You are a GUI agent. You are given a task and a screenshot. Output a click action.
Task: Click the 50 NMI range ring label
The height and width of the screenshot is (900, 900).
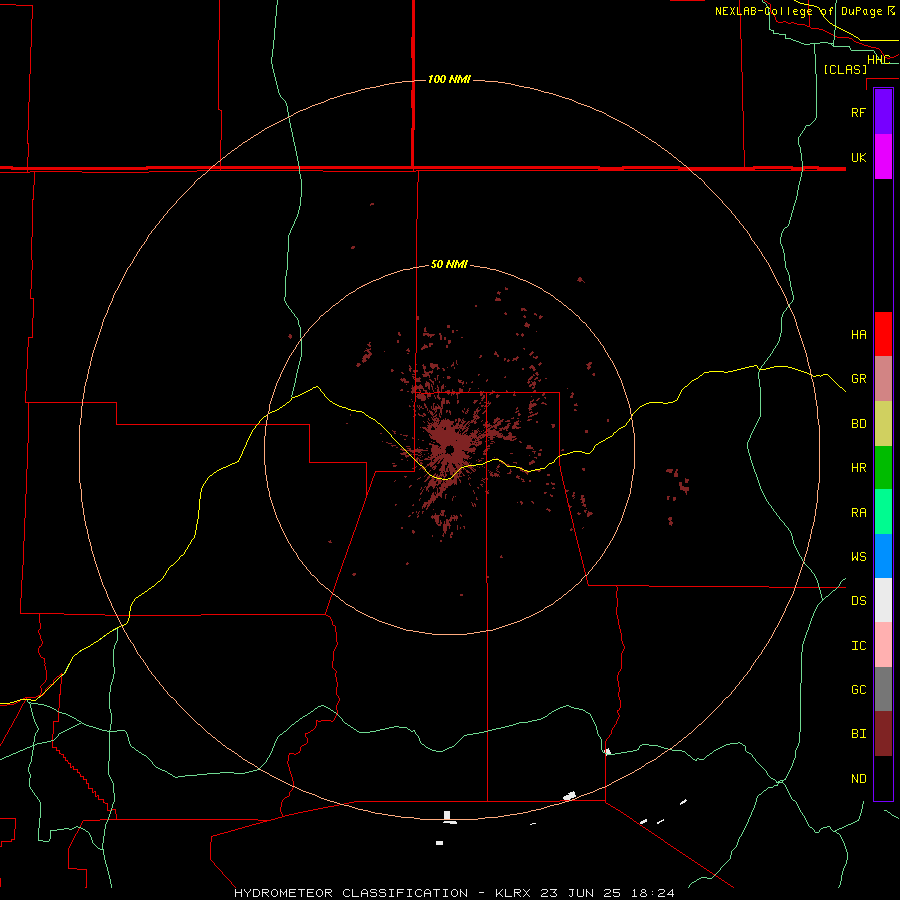pyautogui.click(x=449, y=264)
